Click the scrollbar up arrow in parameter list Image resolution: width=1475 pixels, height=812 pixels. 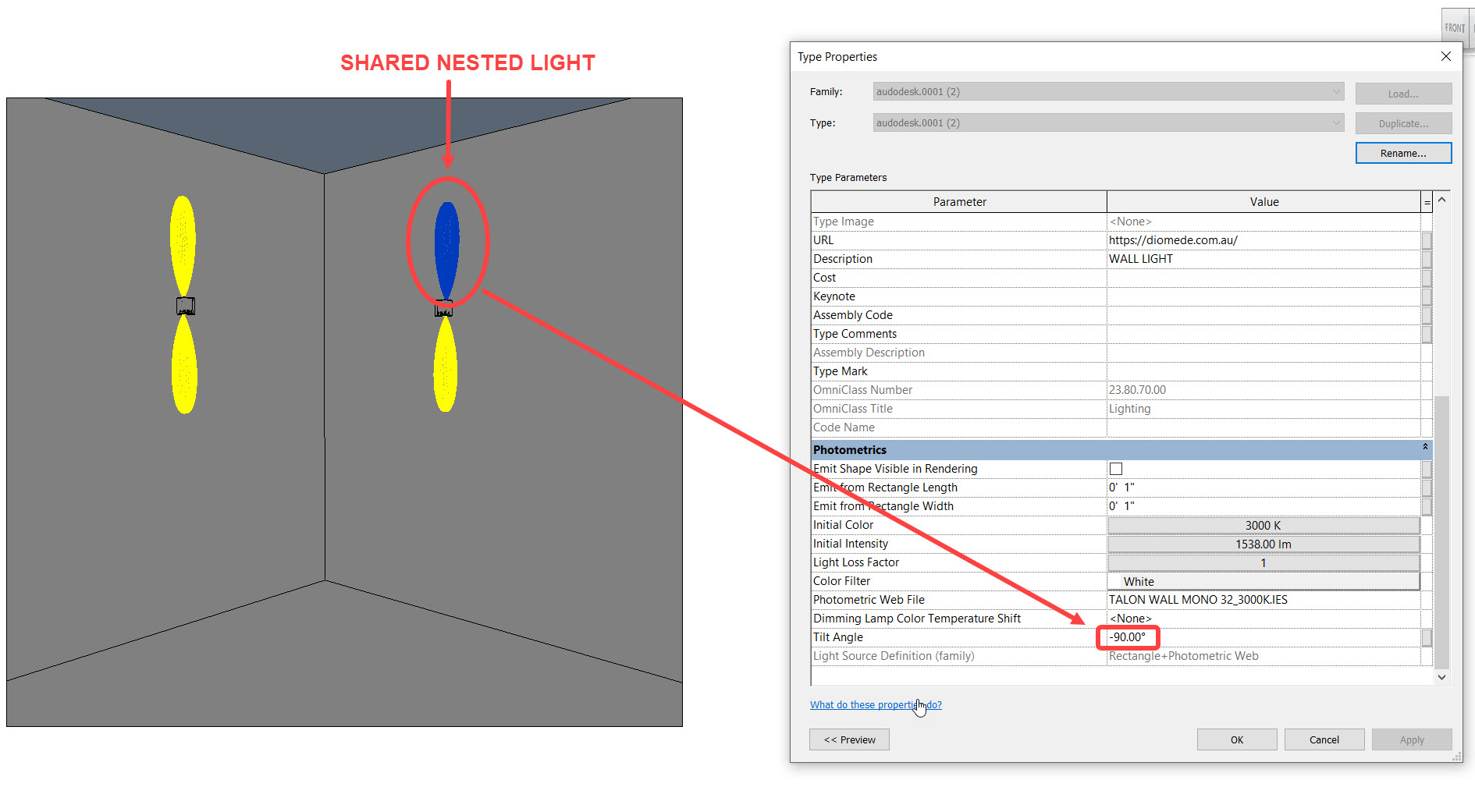point(1442,200)
